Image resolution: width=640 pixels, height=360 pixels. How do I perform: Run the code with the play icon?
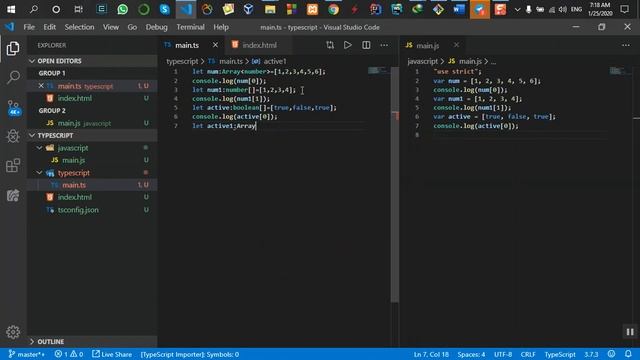(347, 45)
